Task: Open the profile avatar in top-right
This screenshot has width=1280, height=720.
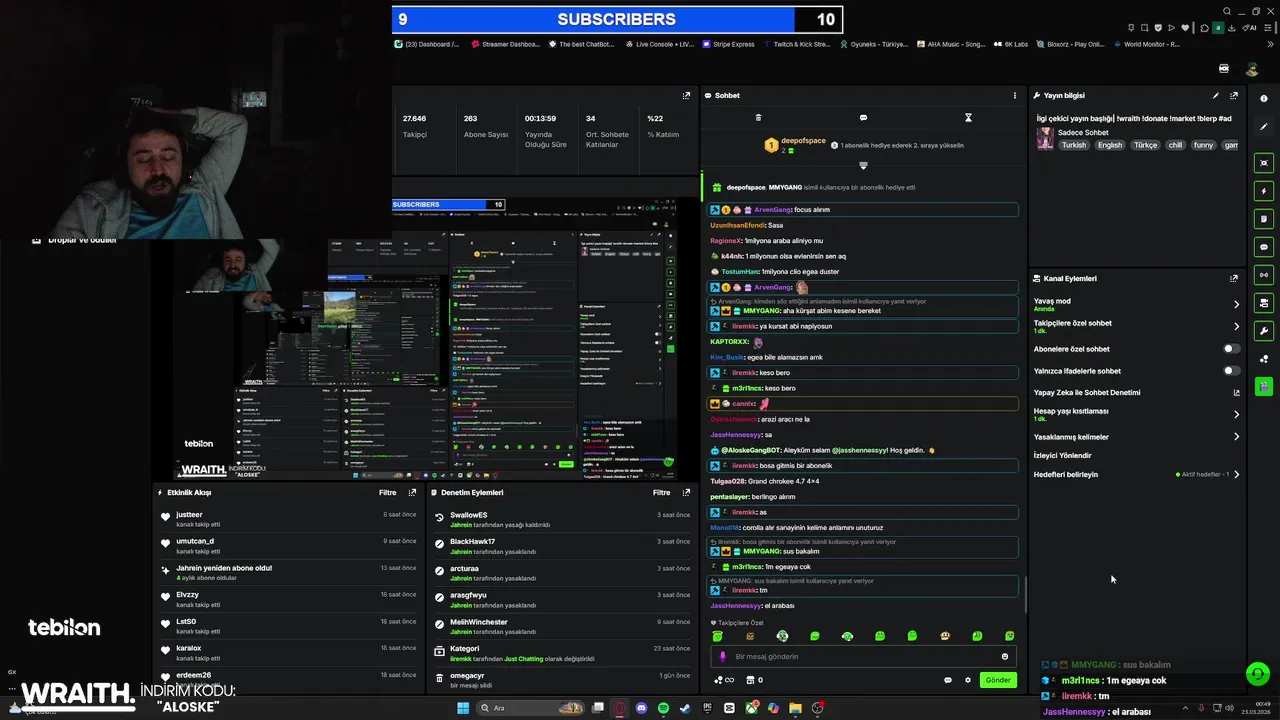Action: (1251, 69)
